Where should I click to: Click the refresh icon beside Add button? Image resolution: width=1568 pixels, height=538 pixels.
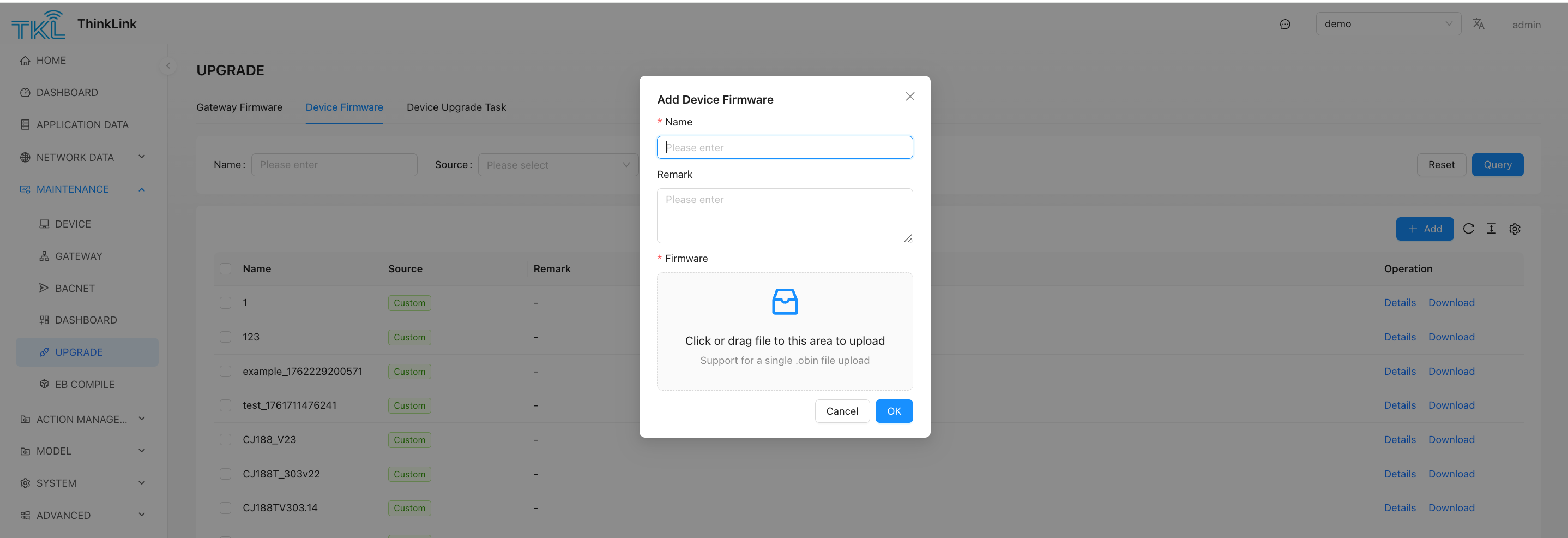point(1468,229)
